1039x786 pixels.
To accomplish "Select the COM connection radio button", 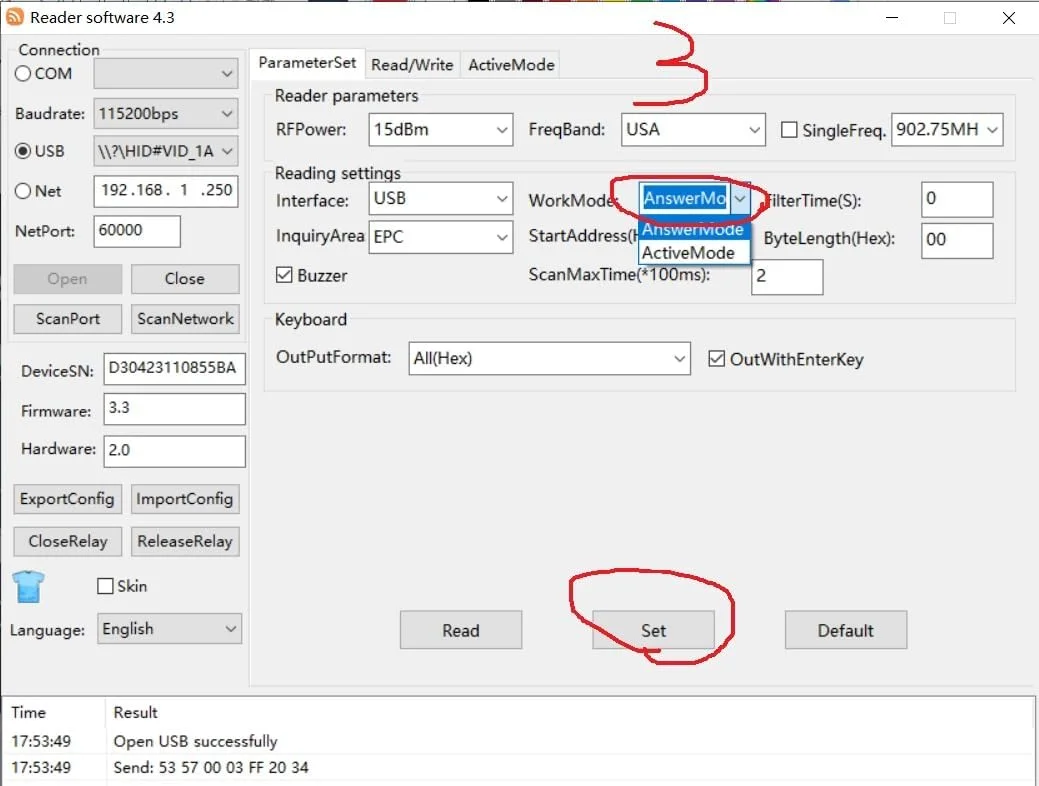I will [x=24, y=73].
